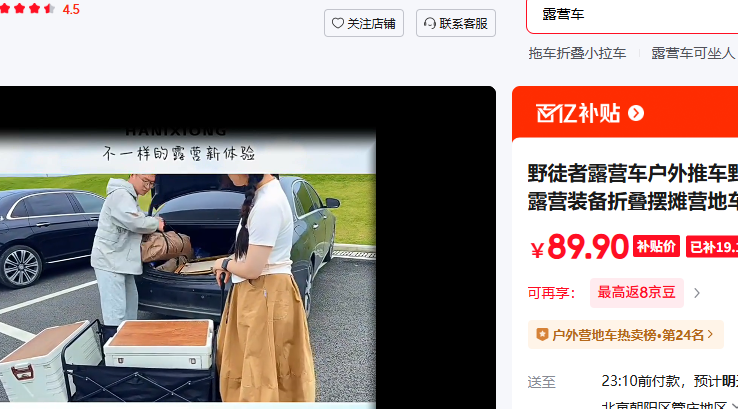Screen dimensions: 738x409
Task: Click the 亿补贴 logo in red banner
Action: click(x=578, y=113)
